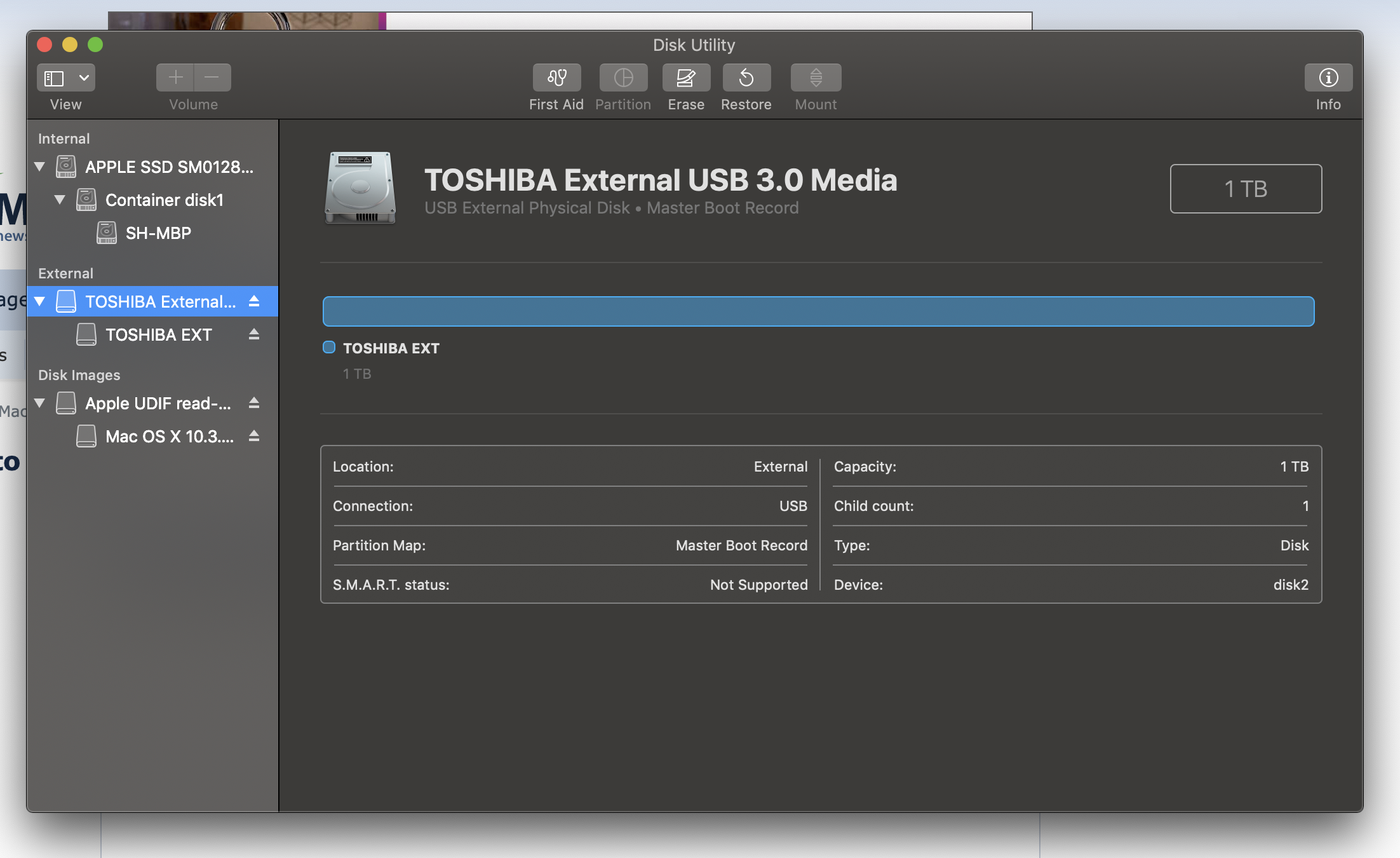Collapse the TOSHIBA External disk tree
This screenshot has height=858, width=1400.
coord(39,301)
